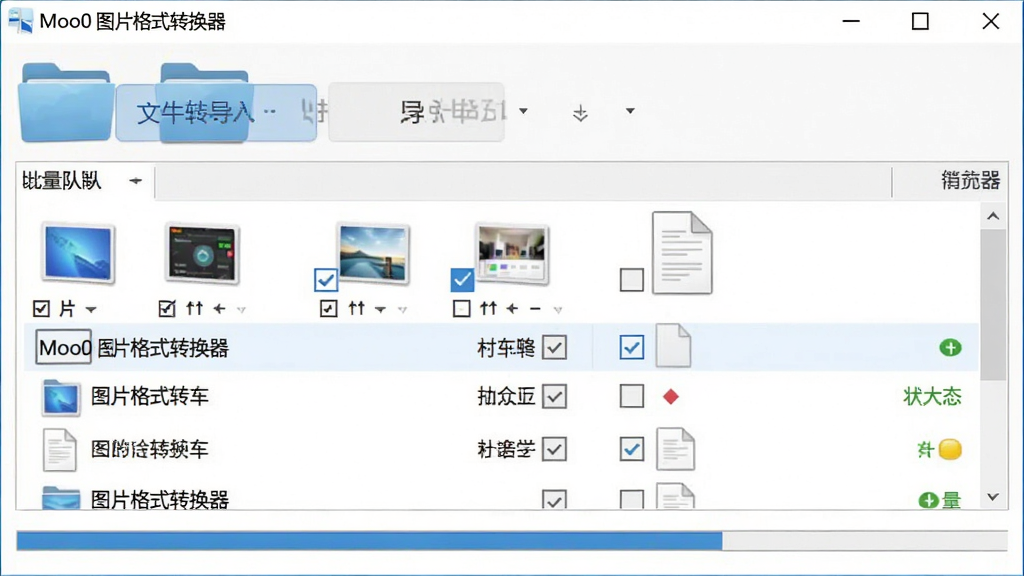
Task: Click up arrows icon under dashboard thumbnail
Action: point(194,308)
